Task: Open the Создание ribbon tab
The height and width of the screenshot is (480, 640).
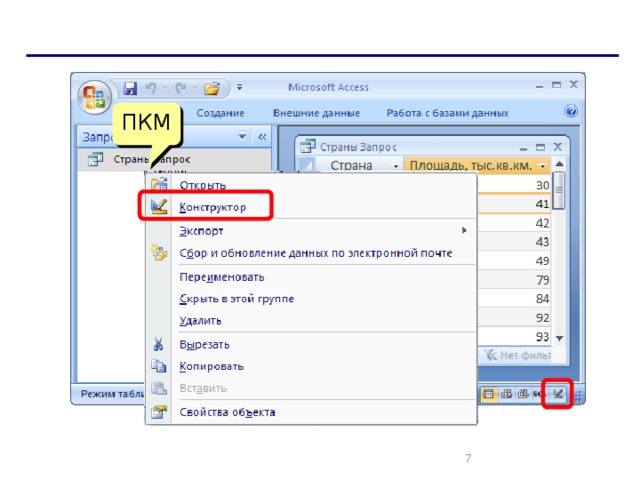Action: point(220,113)
